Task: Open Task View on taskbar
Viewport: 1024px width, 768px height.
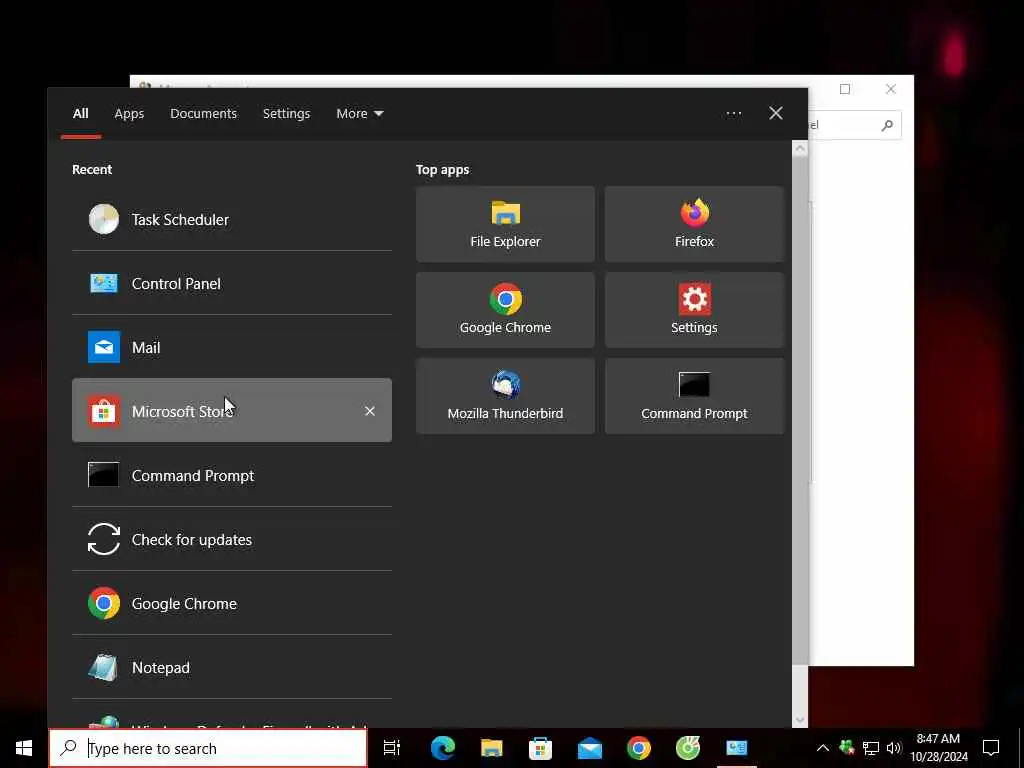Action: [x=392, y=748]
